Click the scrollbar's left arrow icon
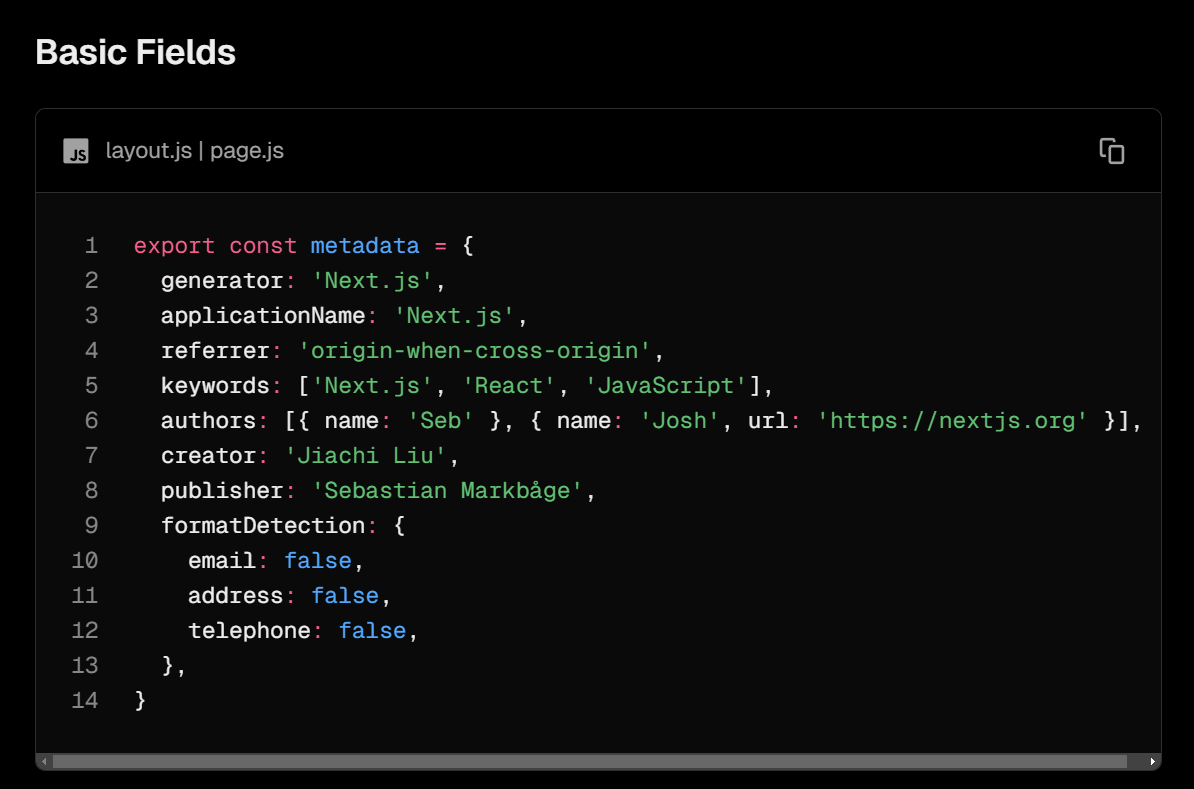The width and height of the screenshot is (1194, 789). pyautogui.click(x=43, y=762)
